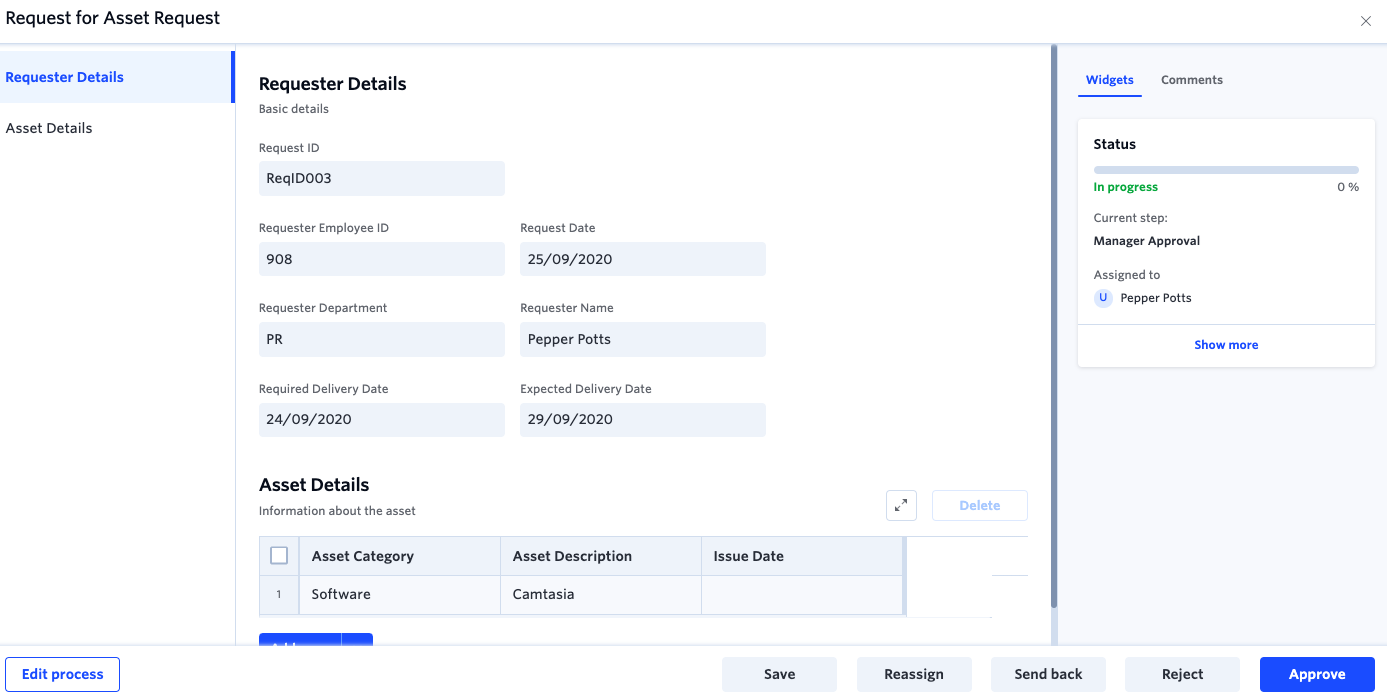
Task: Click the form's vertical scrollbar
Action: 1054,320
